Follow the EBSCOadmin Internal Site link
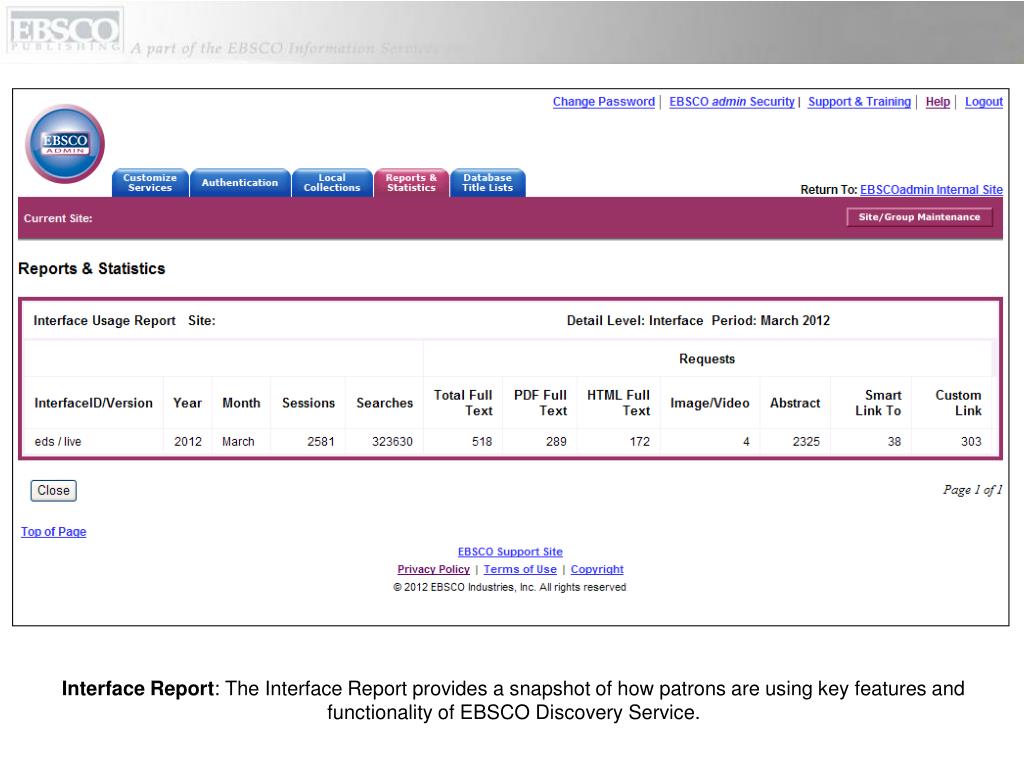The width and height of the screenshot is (1024, 768). [x=931, y=189]
